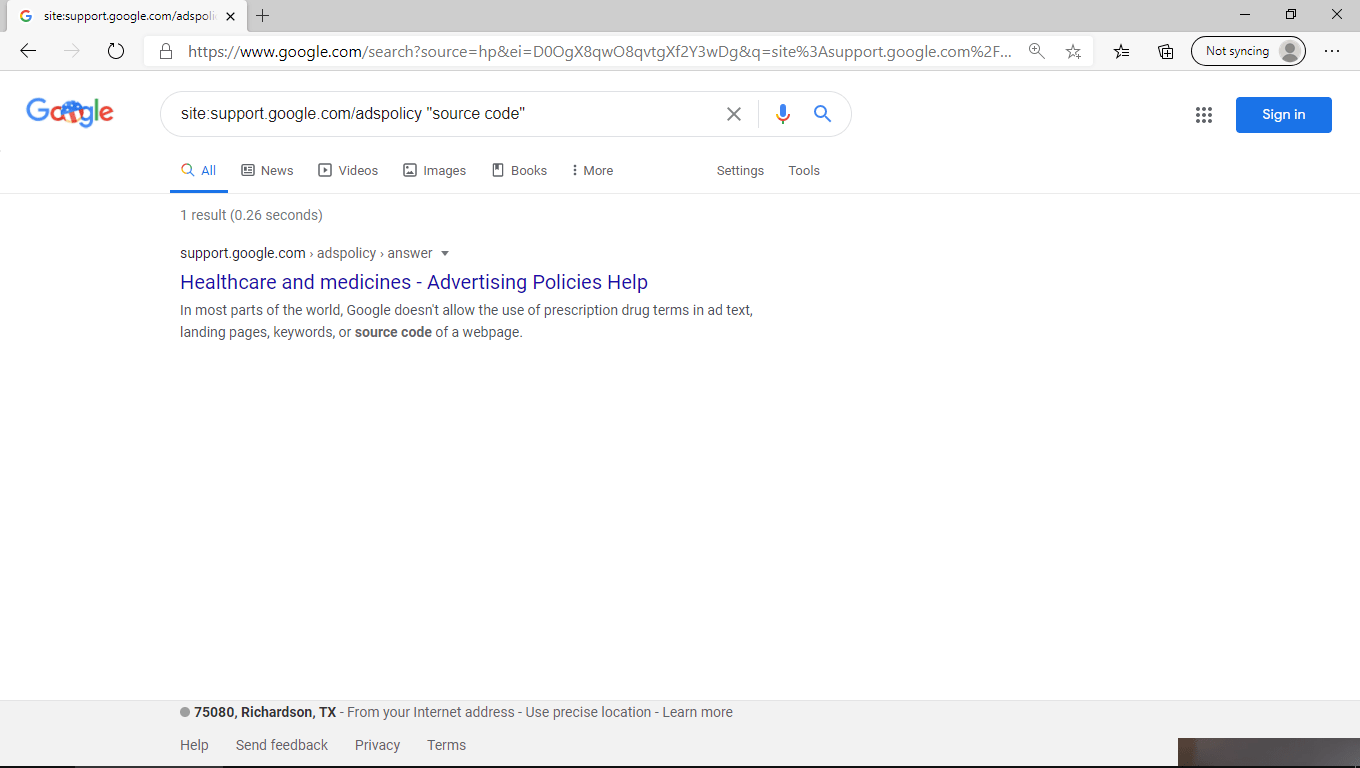The width and height of the screenshot is (1360, 768).
Task: Add this page to favorites
Action: tap(1073, 51)
